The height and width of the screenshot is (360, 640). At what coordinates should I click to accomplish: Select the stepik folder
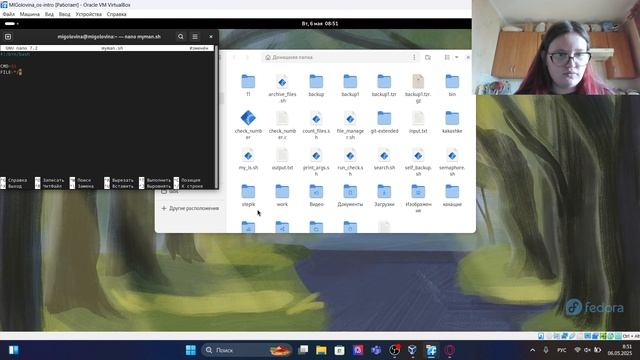248,196
